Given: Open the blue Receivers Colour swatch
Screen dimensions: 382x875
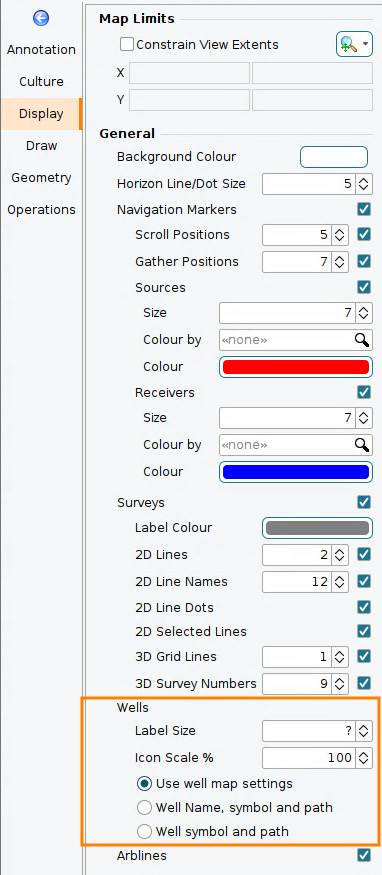Looking at the screenshot, I should click(x=296, y=472).
